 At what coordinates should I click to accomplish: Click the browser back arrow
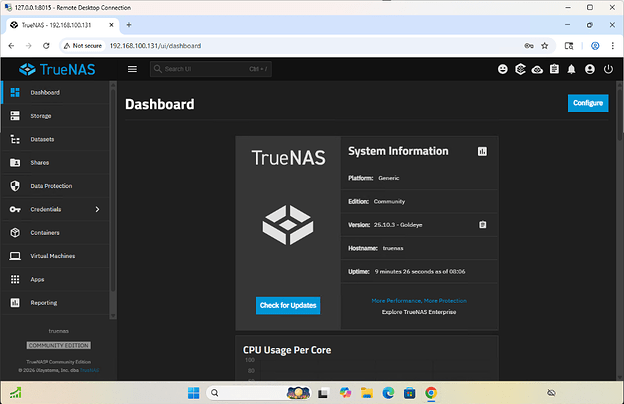pyautogui.click(x=11, y=46)
